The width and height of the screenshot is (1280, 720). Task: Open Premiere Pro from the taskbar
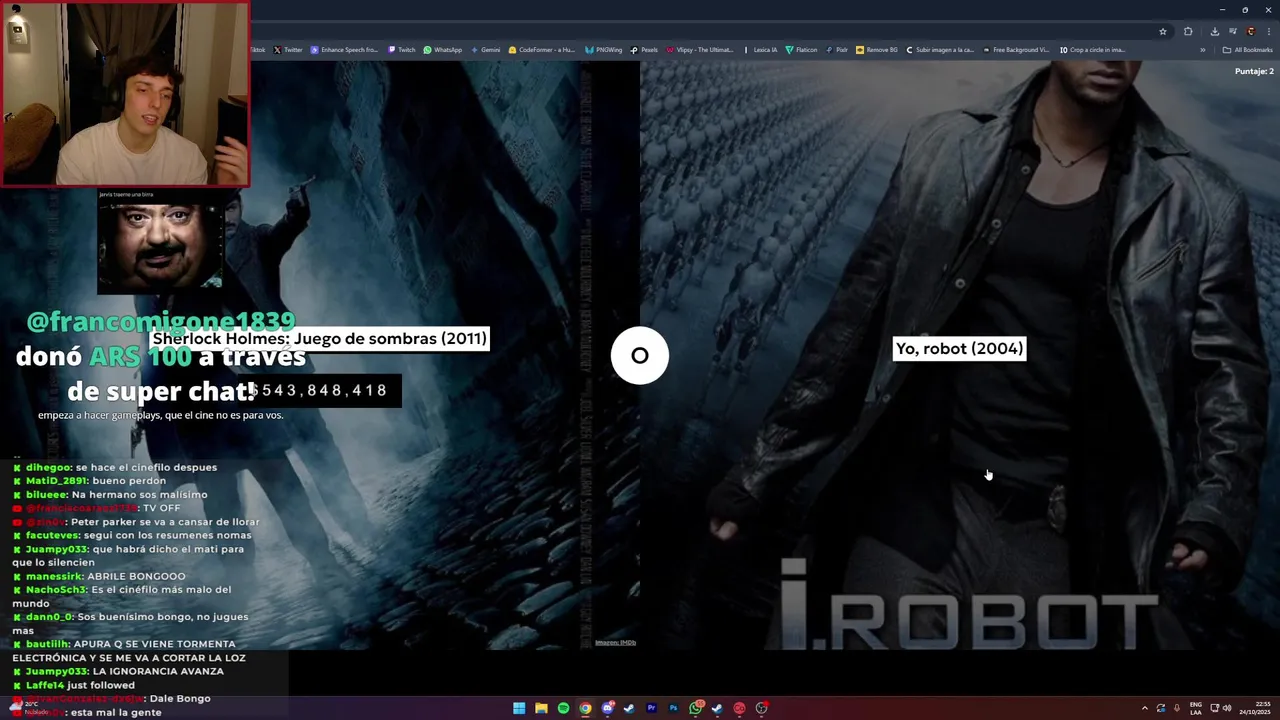651,708
